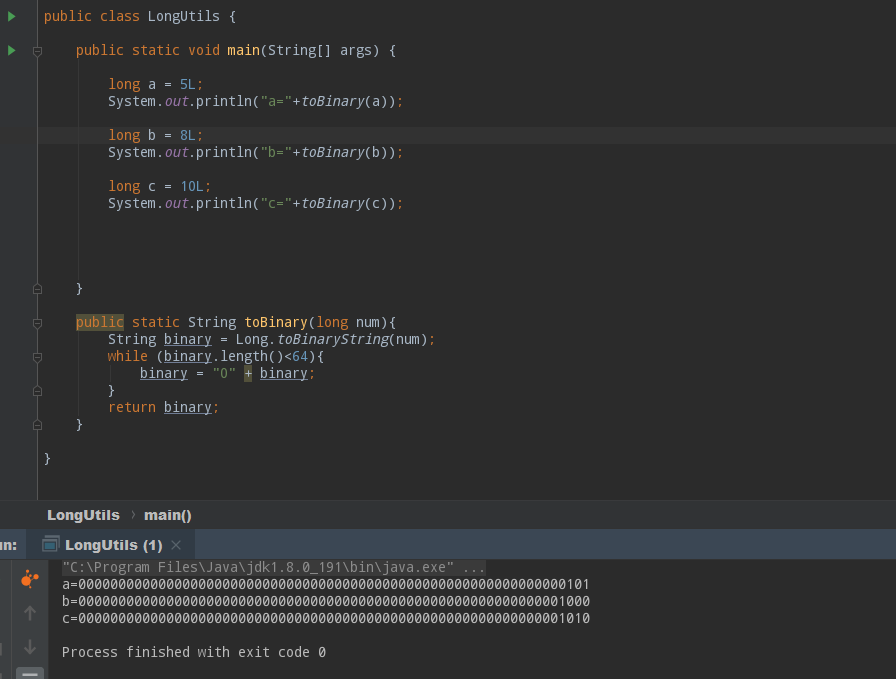Screen dimensions: 896x679
Task: Click the run configuration icon on the LongUtils tab
Action: (50, 544)
